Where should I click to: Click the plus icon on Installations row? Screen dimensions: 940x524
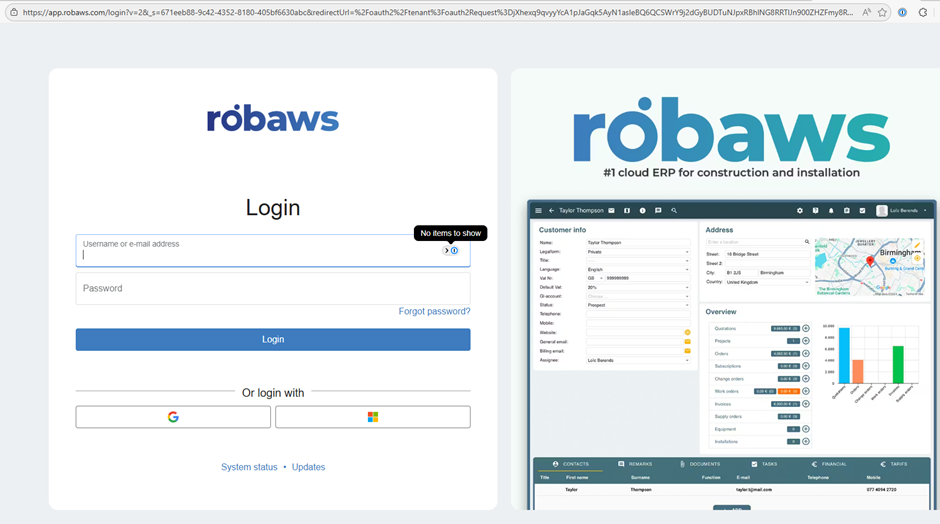(806, 442)
